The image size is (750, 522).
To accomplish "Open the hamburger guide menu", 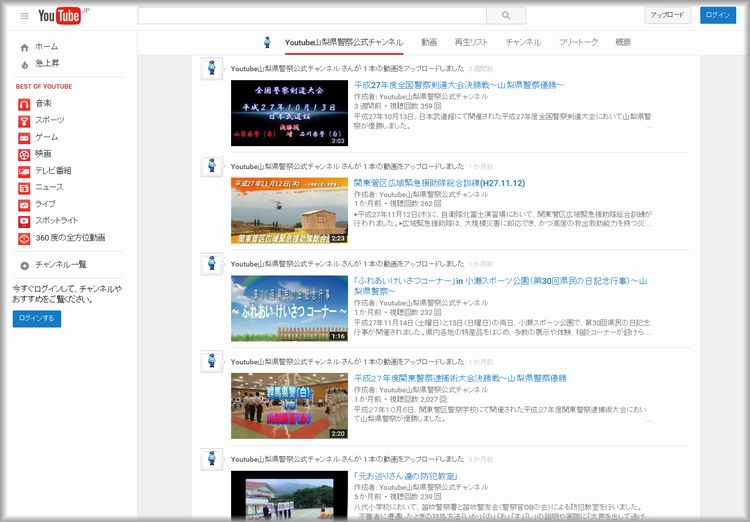I will 24,16.
